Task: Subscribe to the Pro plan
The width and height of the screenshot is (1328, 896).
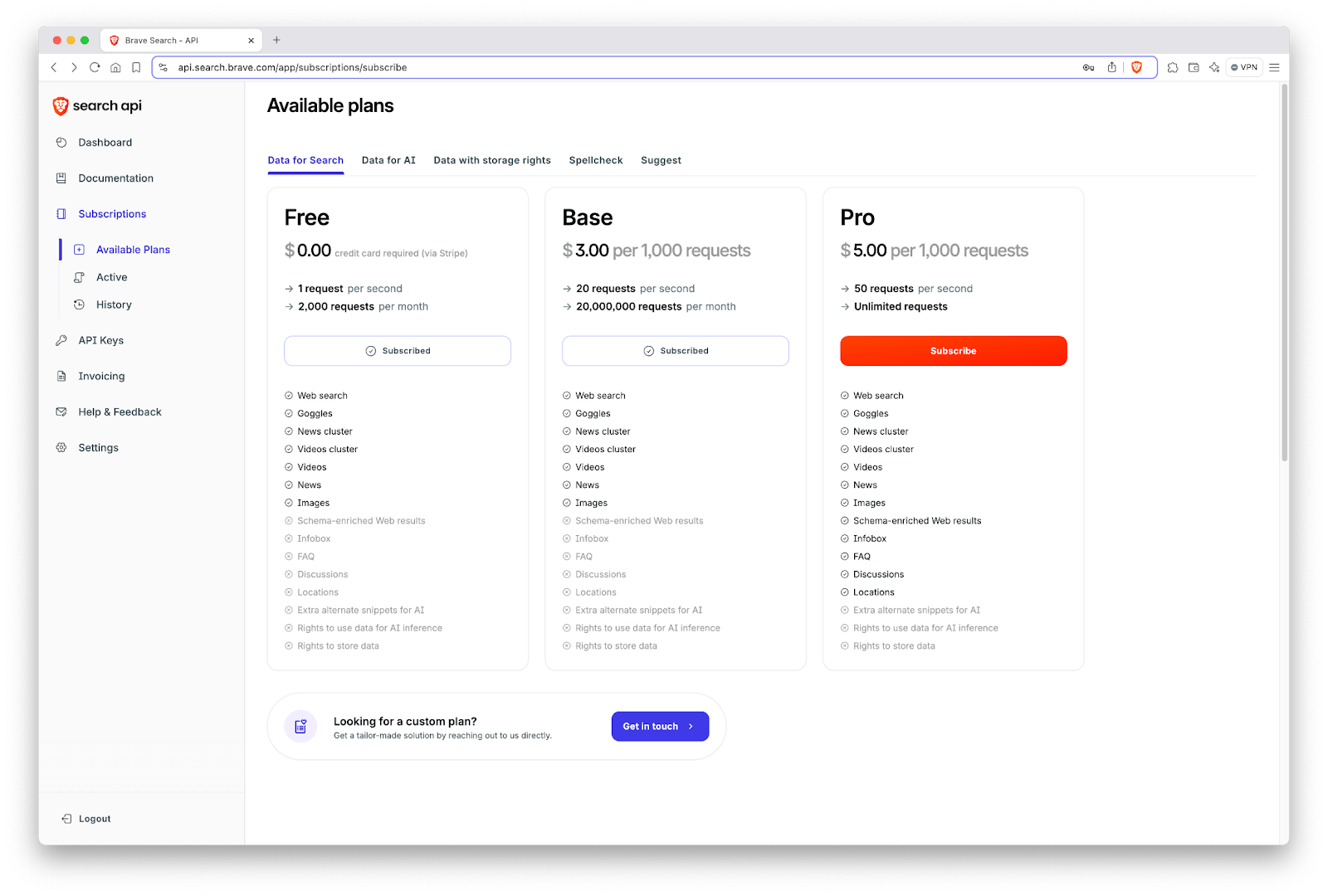Action: tap(953, 351)
